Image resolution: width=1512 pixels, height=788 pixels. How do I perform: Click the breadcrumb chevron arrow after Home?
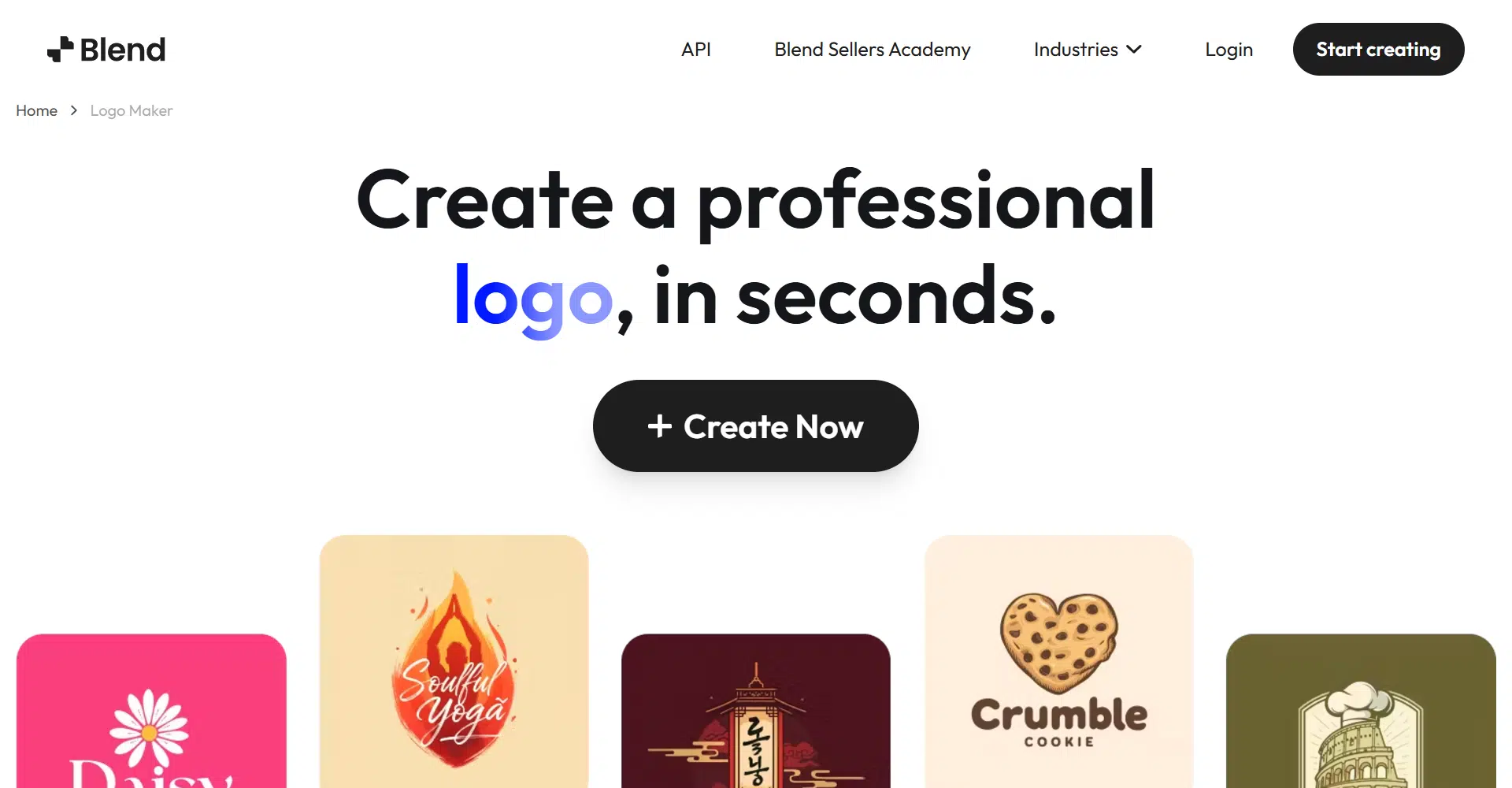pyautogui.click(x=74, y=110)
